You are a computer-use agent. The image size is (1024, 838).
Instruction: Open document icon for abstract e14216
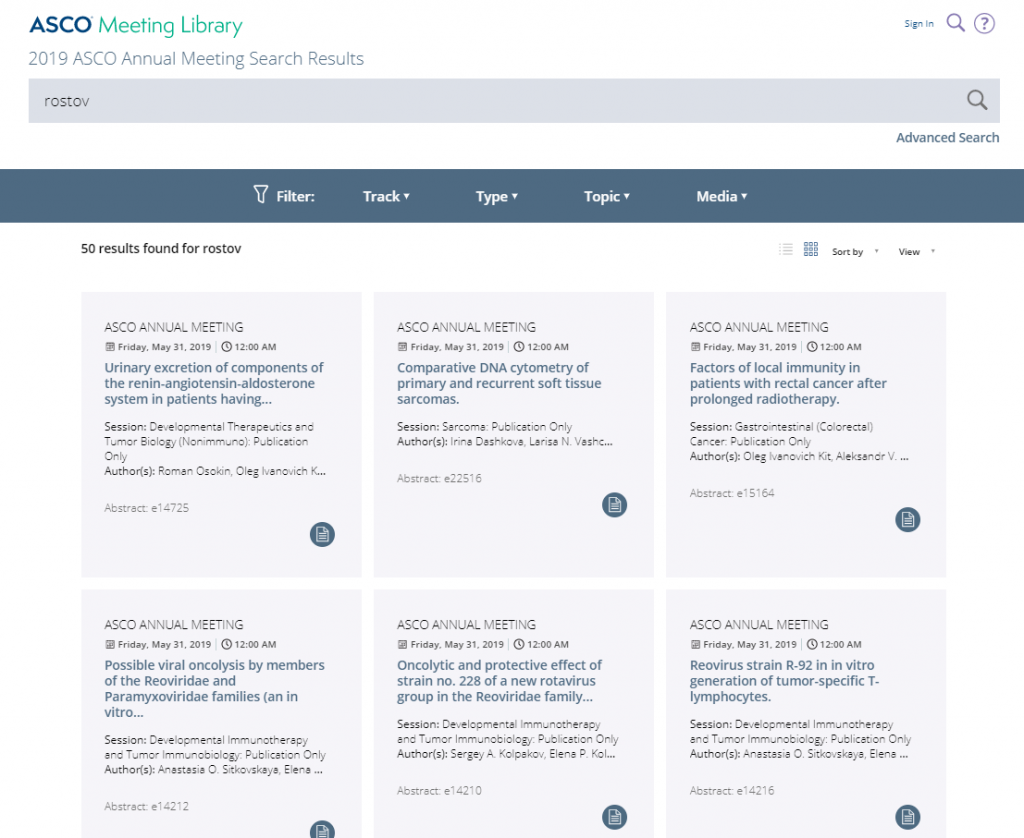point(907,817)
